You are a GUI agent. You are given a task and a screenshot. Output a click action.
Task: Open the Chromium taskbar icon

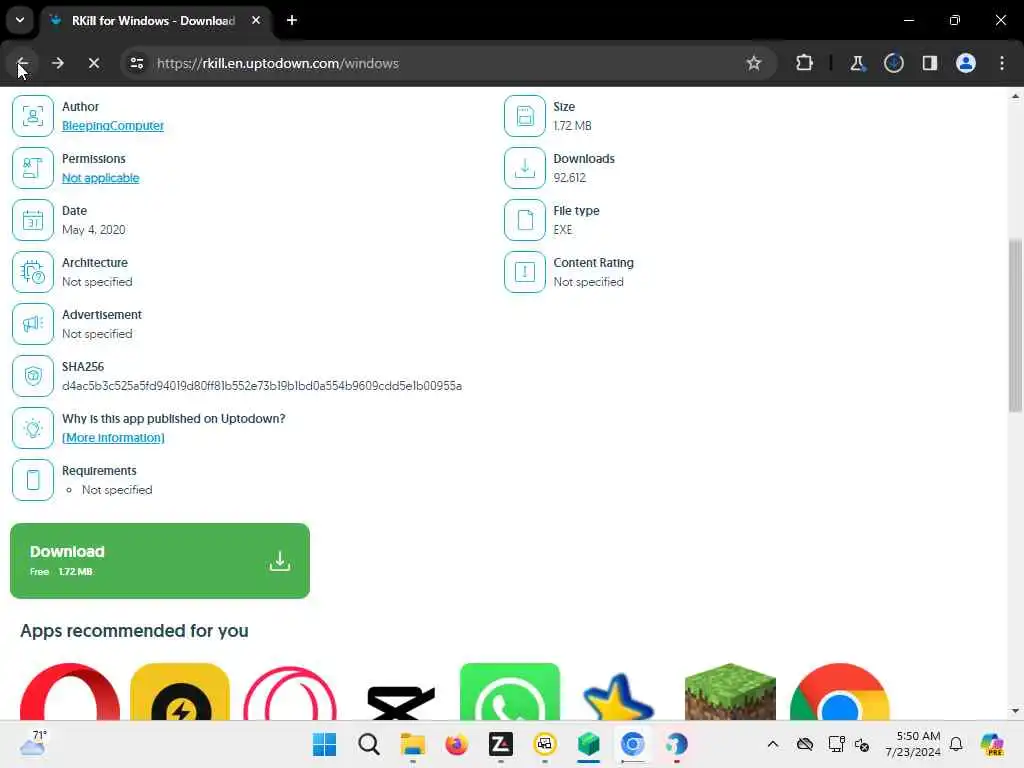[x=632, y=744]
